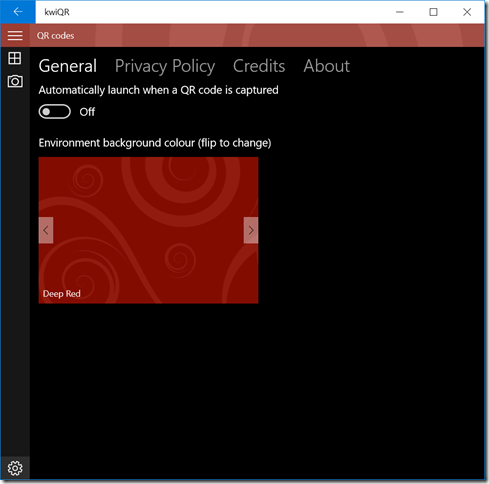The image size is (489, 484).
Task: Click the Deep Red label
Action: (x=62, y=294)
